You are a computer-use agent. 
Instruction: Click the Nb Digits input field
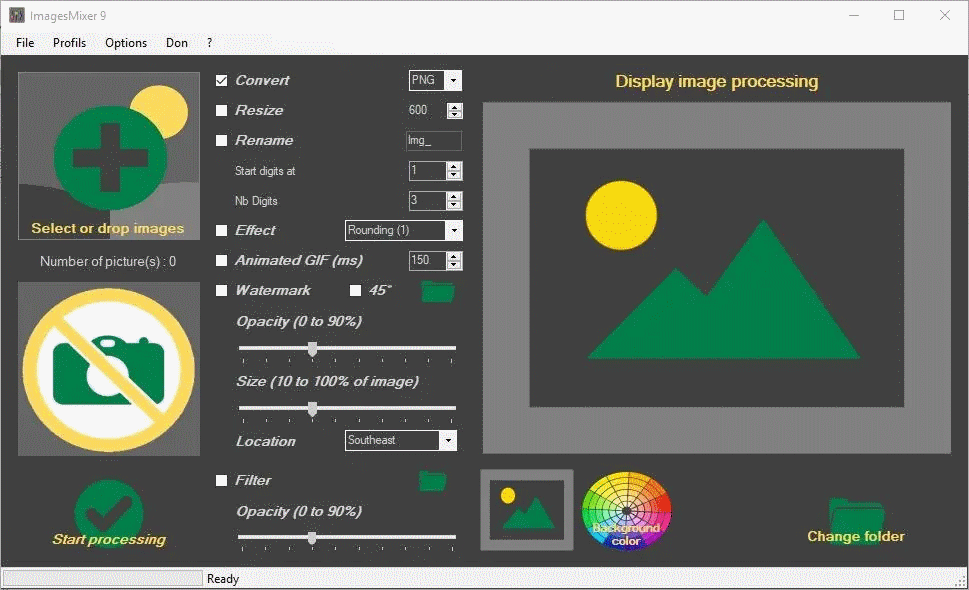pos(428,200)
